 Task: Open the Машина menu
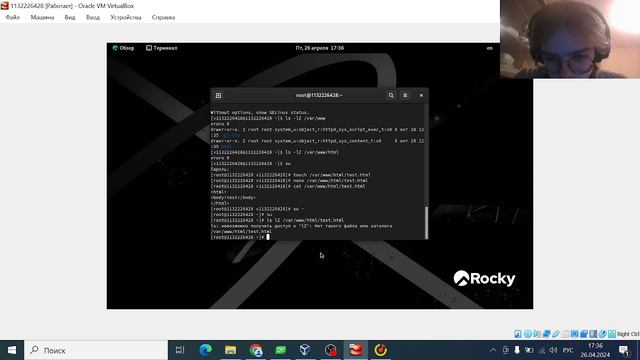[42, 18]
